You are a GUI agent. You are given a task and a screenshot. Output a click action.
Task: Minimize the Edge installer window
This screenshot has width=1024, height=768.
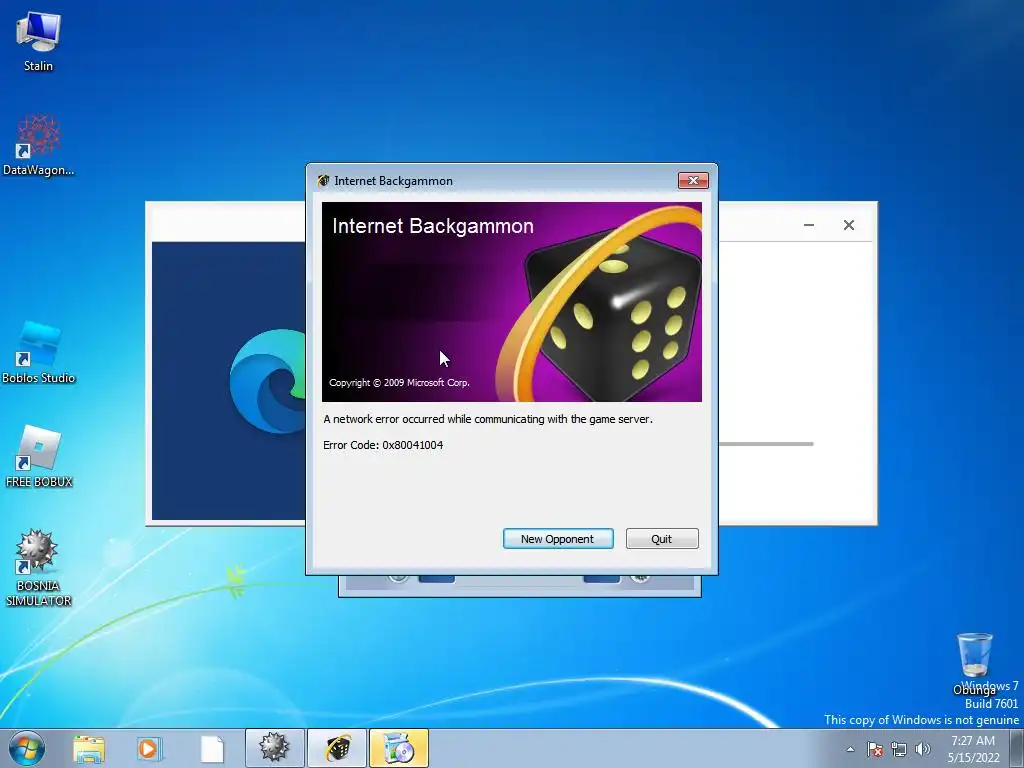pos(808,225)
